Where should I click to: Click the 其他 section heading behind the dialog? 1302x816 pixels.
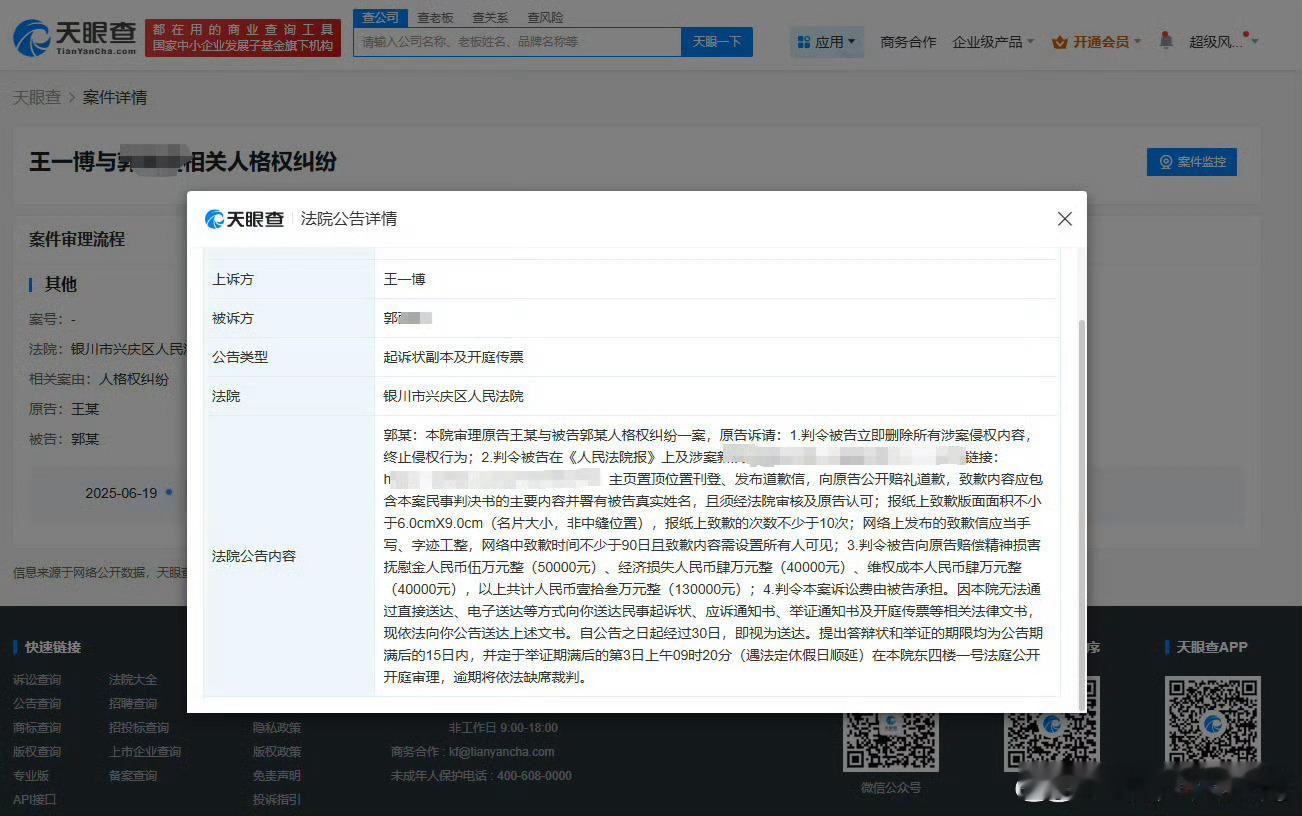[x=61, y=285]
